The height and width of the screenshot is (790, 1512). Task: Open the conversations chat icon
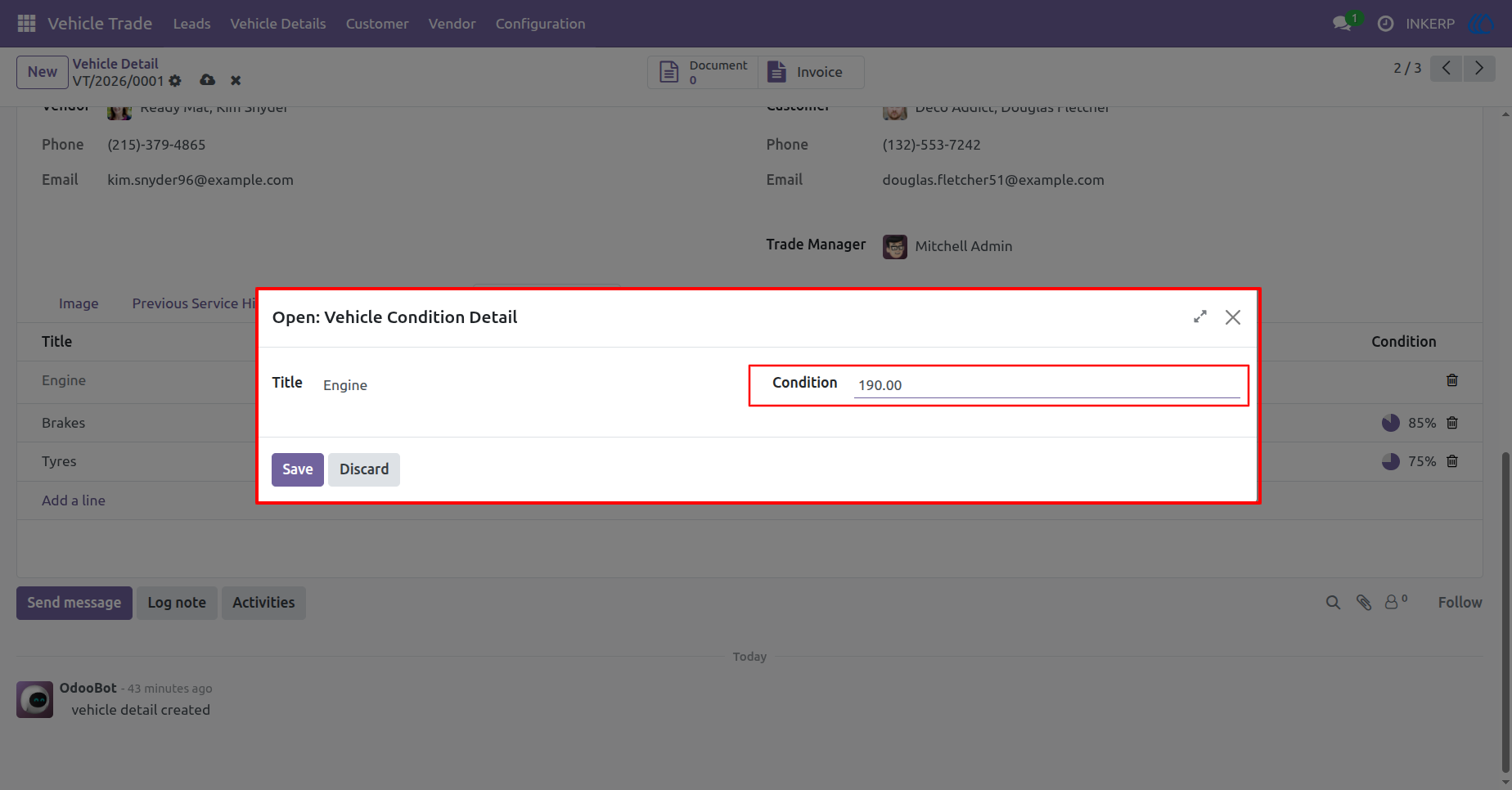pyautogui.click(x=1342, y=24)
